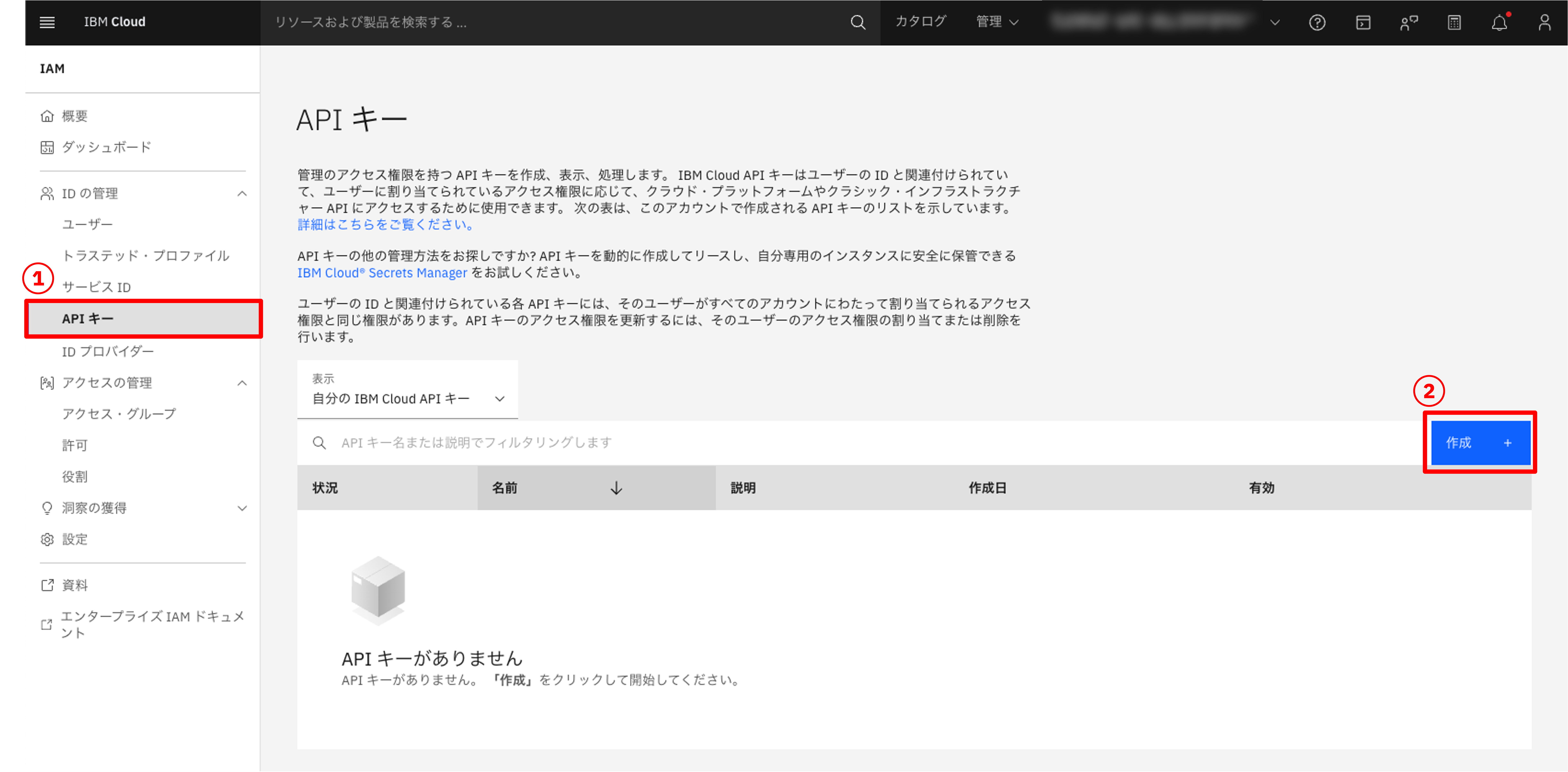This screenshot has height=772, width=1568.
Task: Launch the IBM Cloud Shell icon
Action: point(1363,23)
